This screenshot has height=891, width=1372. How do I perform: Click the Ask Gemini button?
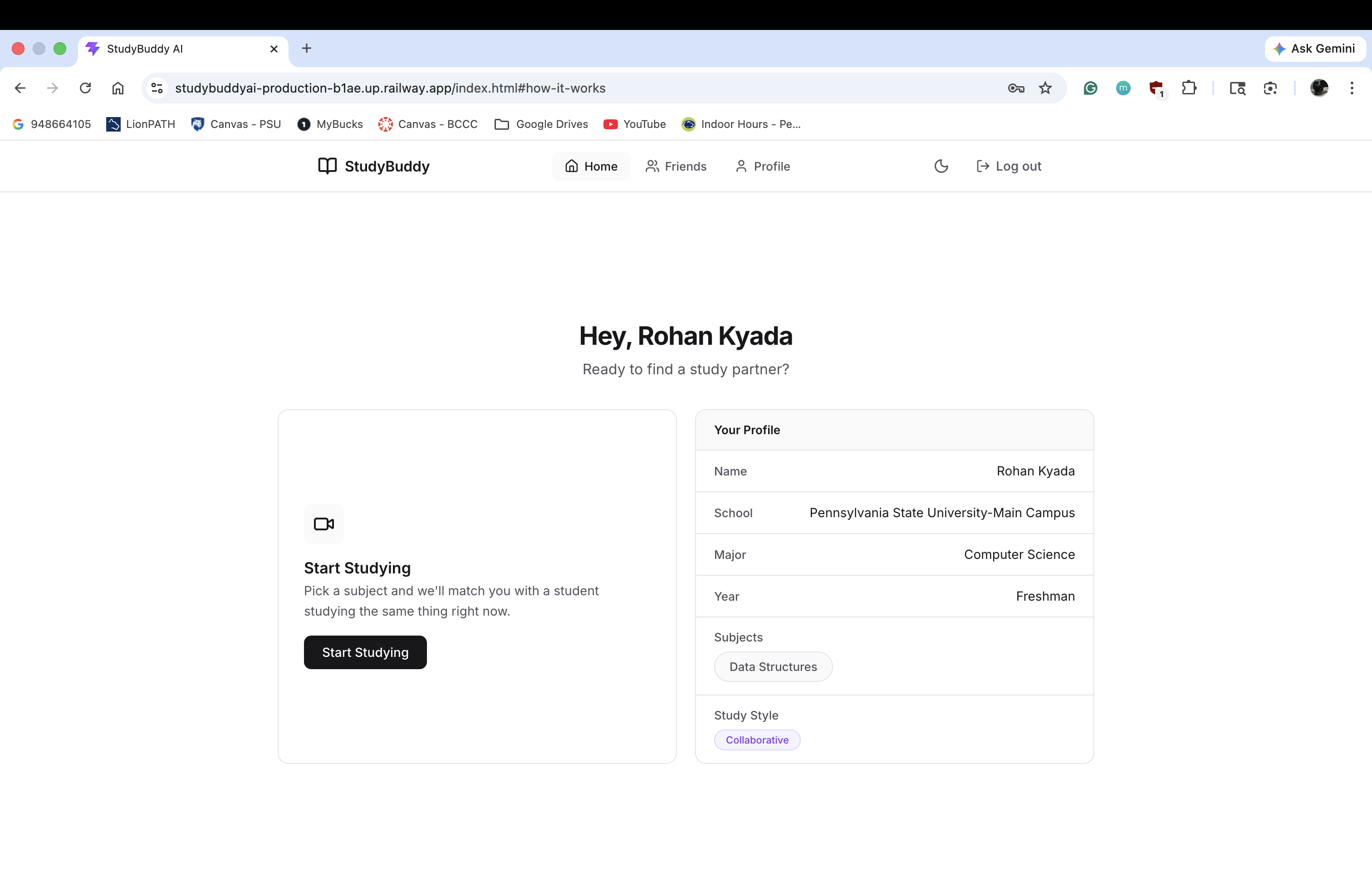pyautogui.click(x=1314, y=49)
